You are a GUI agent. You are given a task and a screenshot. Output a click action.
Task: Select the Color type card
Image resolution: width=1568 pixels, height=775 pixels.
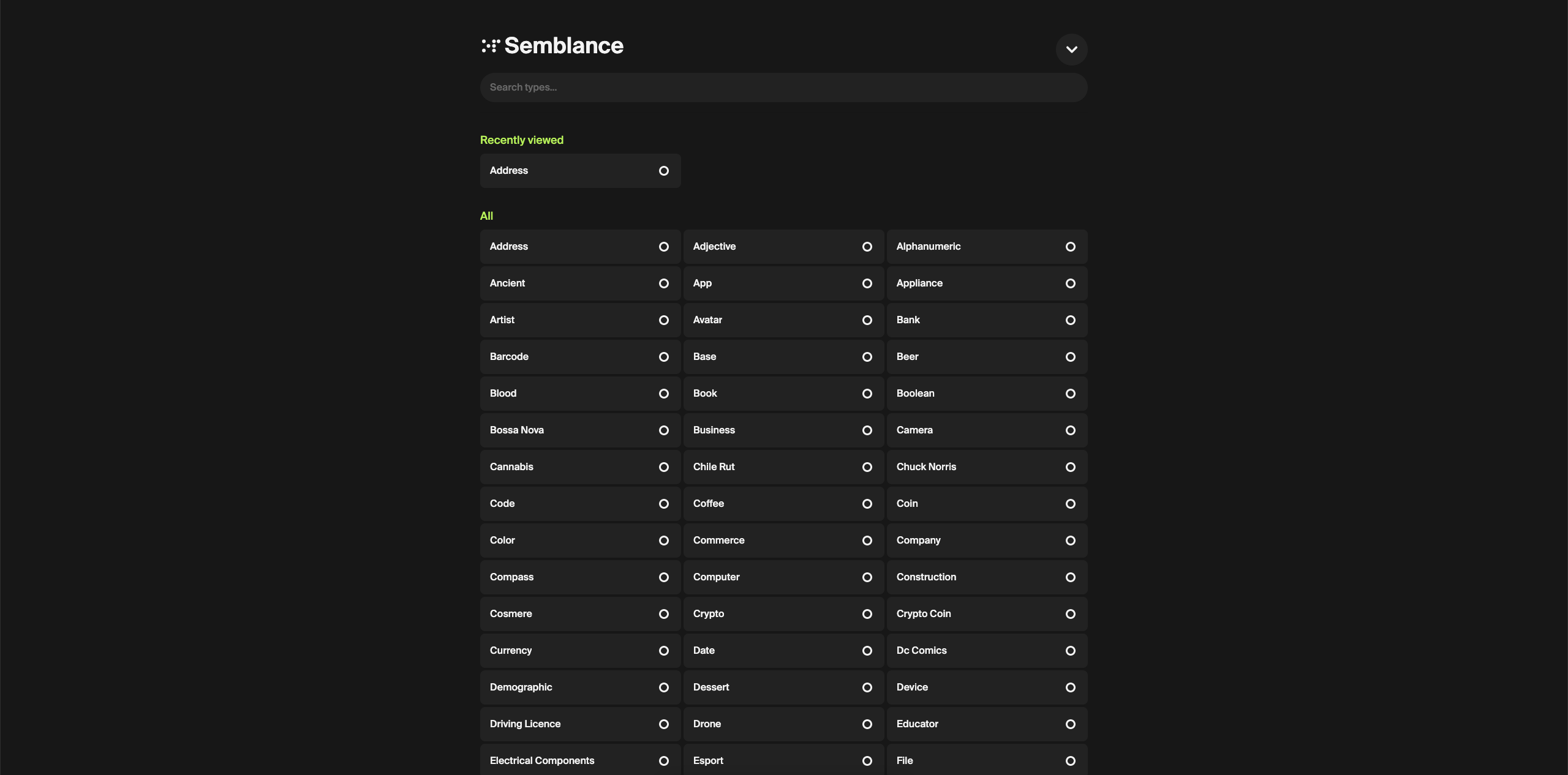pyautogui.click(x=579, y=540)
